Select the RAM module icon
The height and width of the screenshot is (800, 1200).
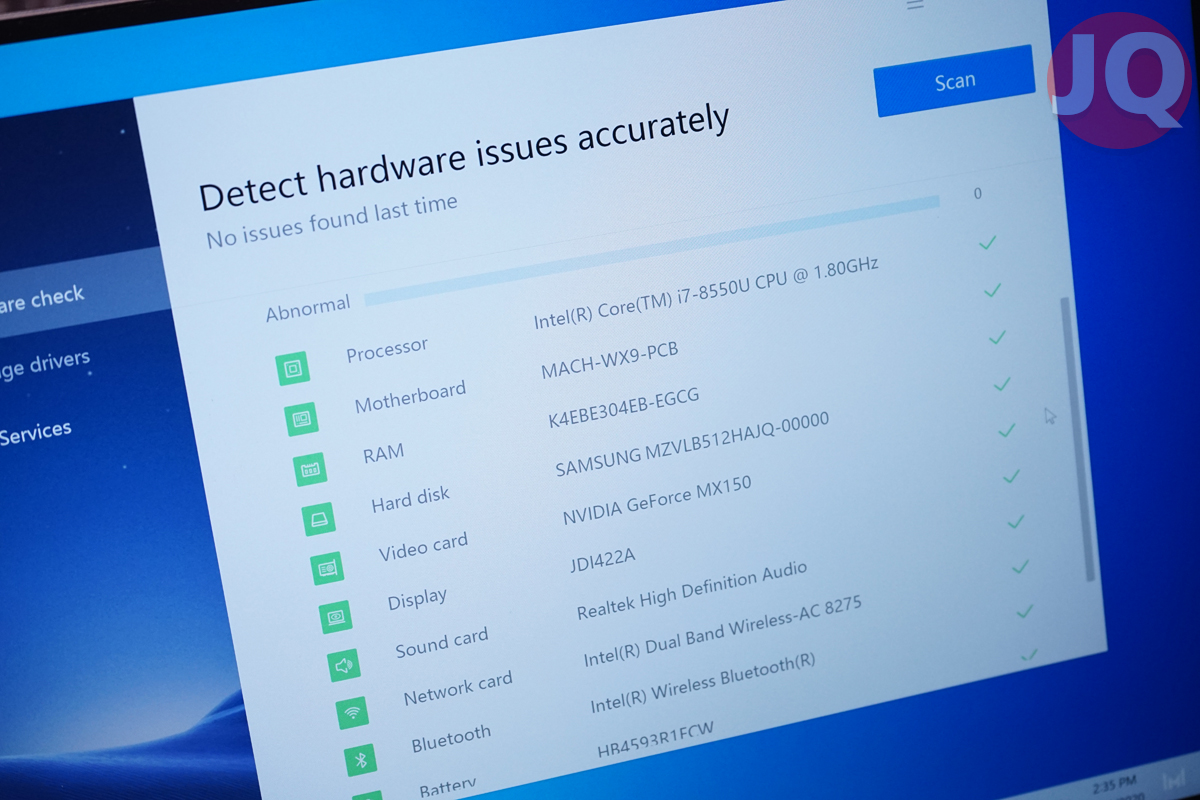pyautogui.click(x=310, y=468)
